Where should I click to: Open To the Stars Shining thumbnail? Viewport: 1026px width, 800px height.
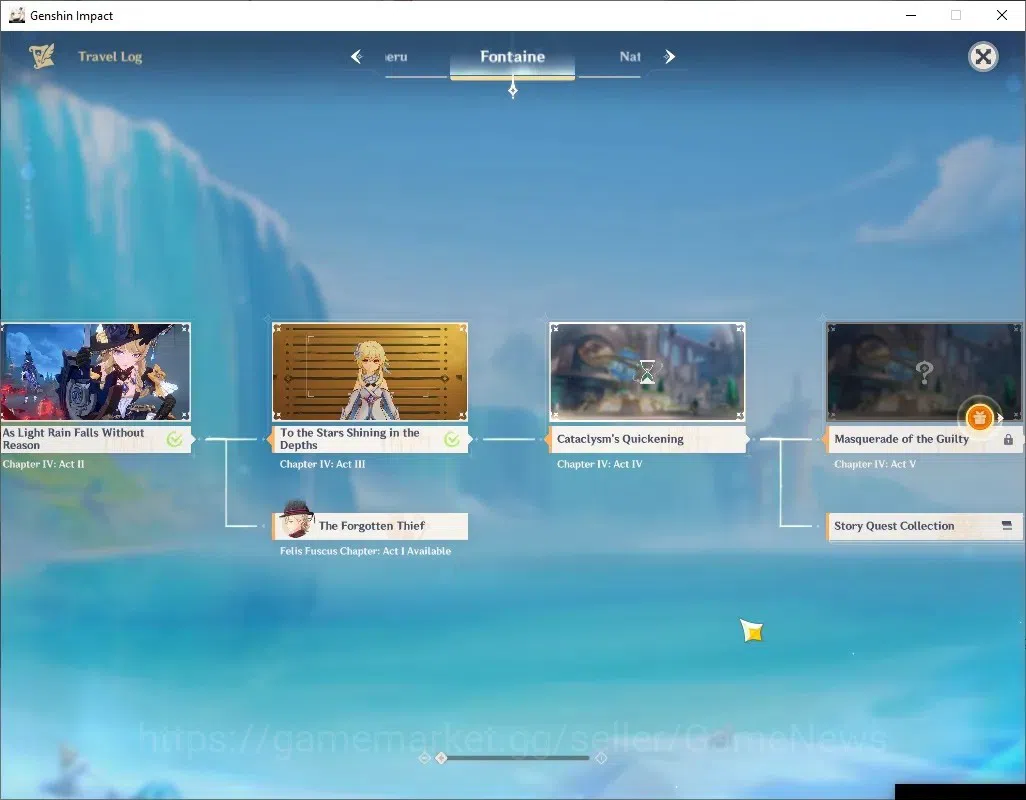370,372
